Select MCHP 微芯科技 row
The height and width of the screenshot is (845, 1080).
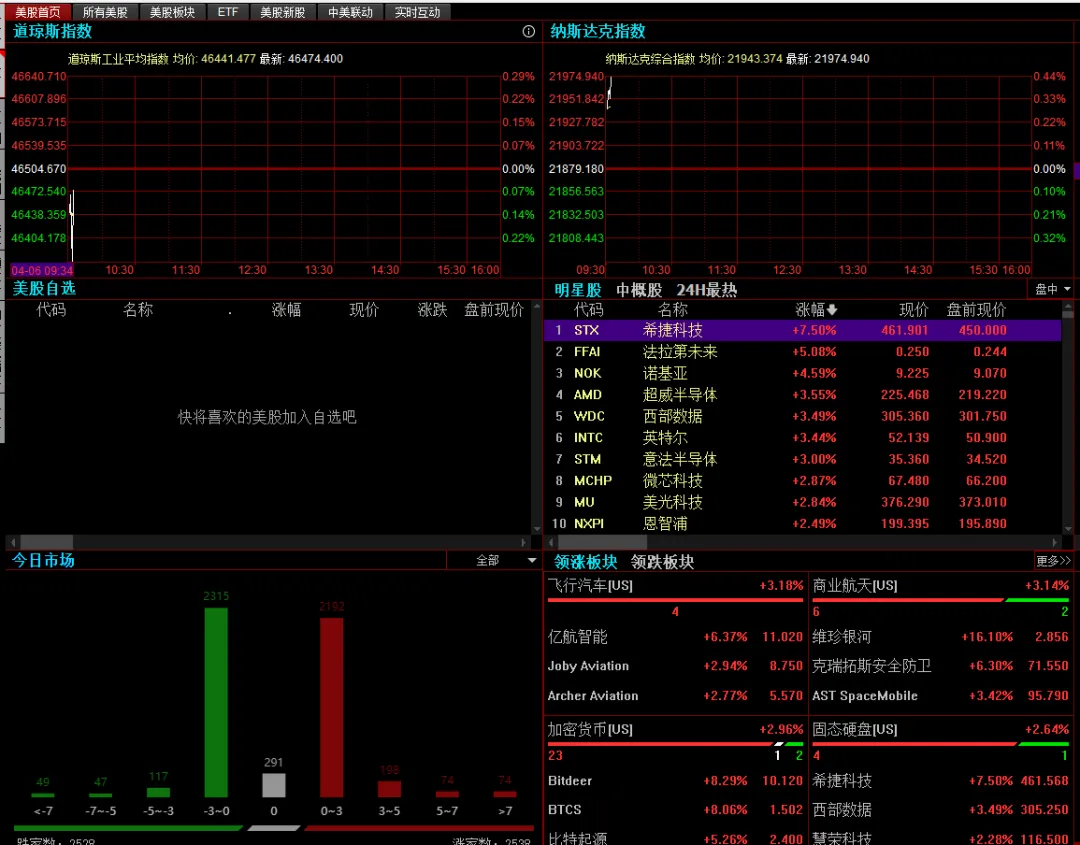(802, 481)
